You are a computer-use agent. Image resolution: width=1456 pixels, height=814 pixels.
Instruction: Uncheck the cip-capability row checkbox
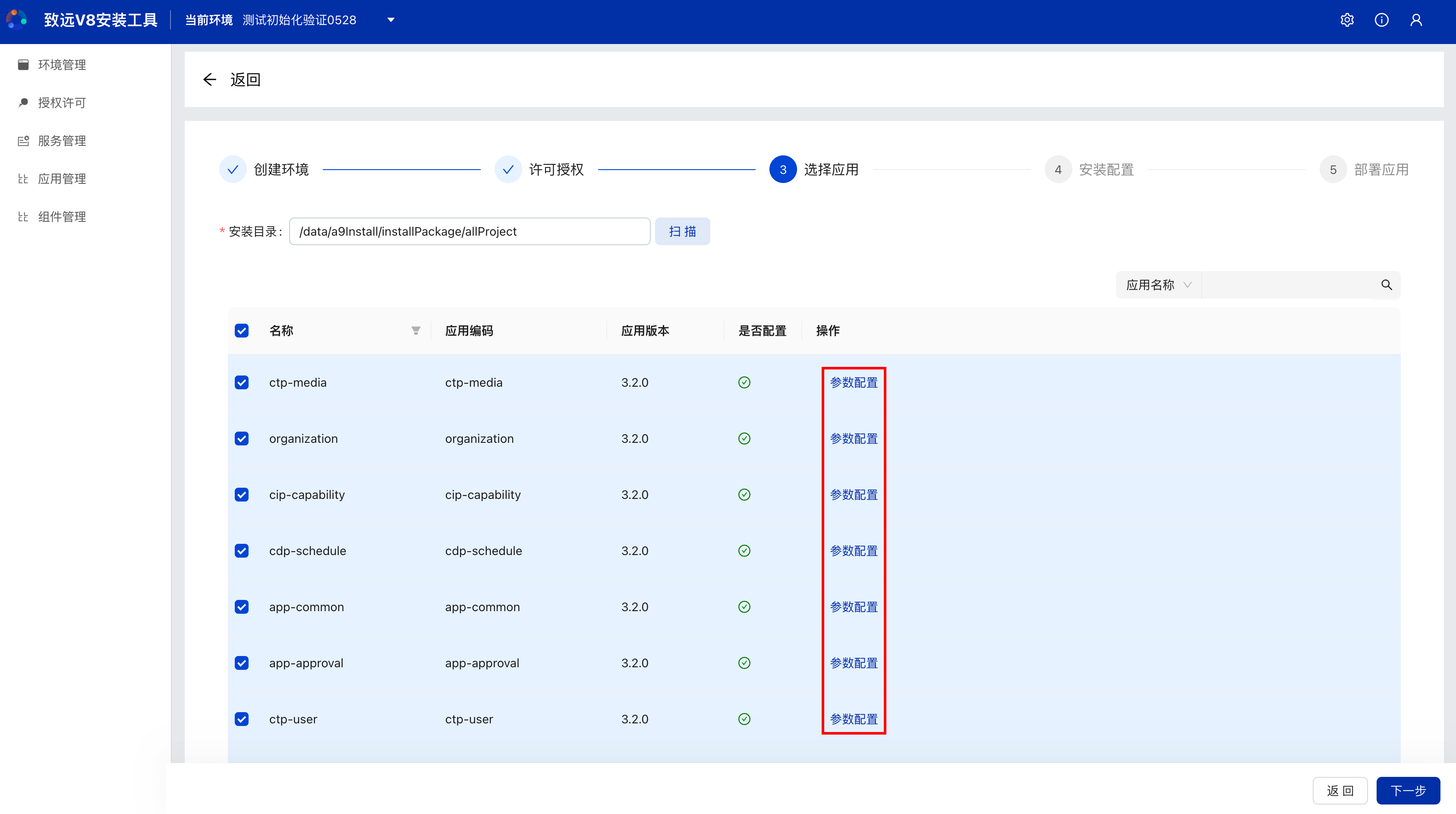[x=241, y=495]
